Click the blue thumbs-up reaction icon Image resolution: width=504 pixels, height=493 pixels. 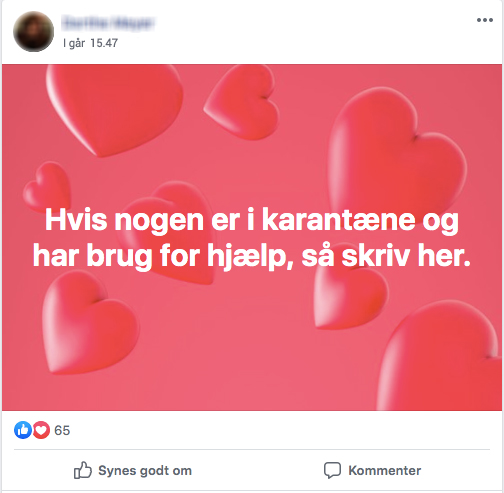[x=23, y=430]
